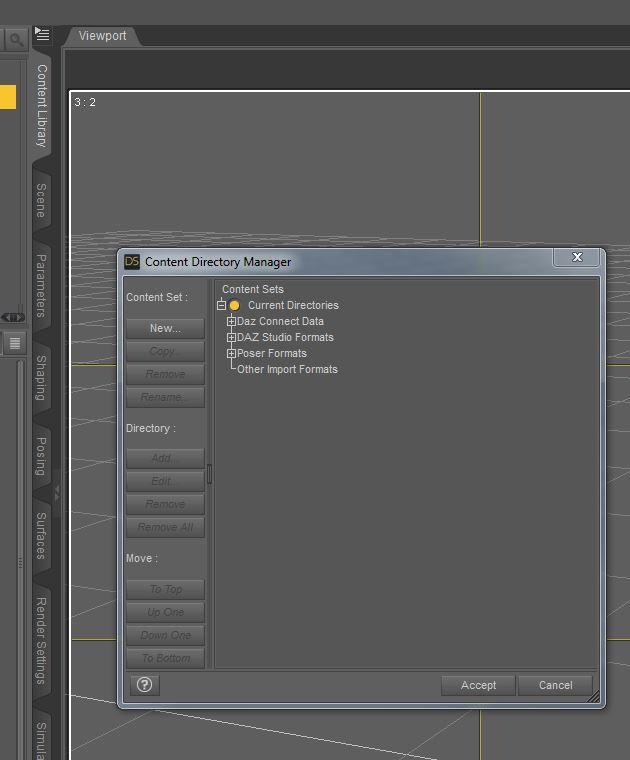630x760 pixels.
Task: Click the left pane horizontal scroll arrows
Action: click(13, 318)
